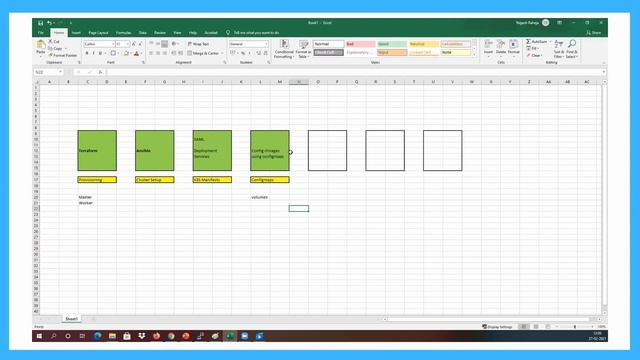
Task: Copy the selection
Action: pyautogui.click(x=56, y=48)
